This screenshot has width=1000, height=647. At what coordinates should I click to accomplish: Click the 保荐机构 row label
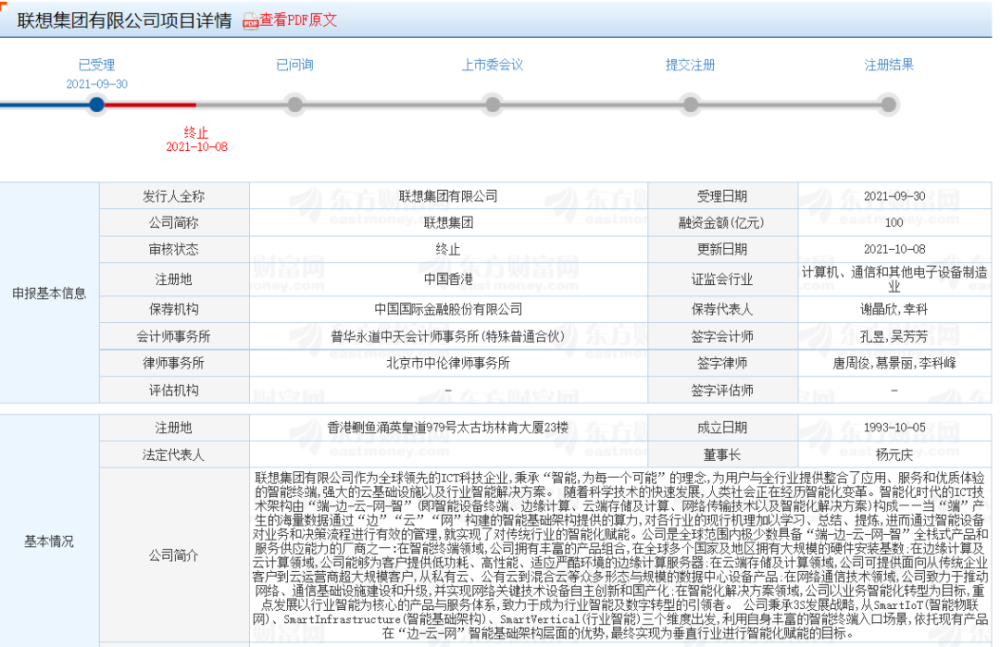tap(173, 309)
